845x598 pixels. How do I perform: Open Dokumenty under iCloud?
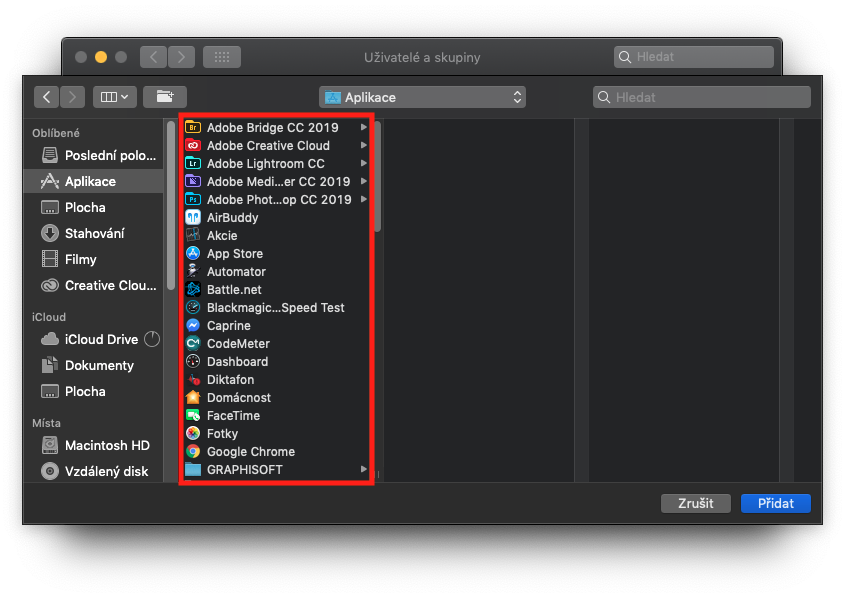point(94,365)
